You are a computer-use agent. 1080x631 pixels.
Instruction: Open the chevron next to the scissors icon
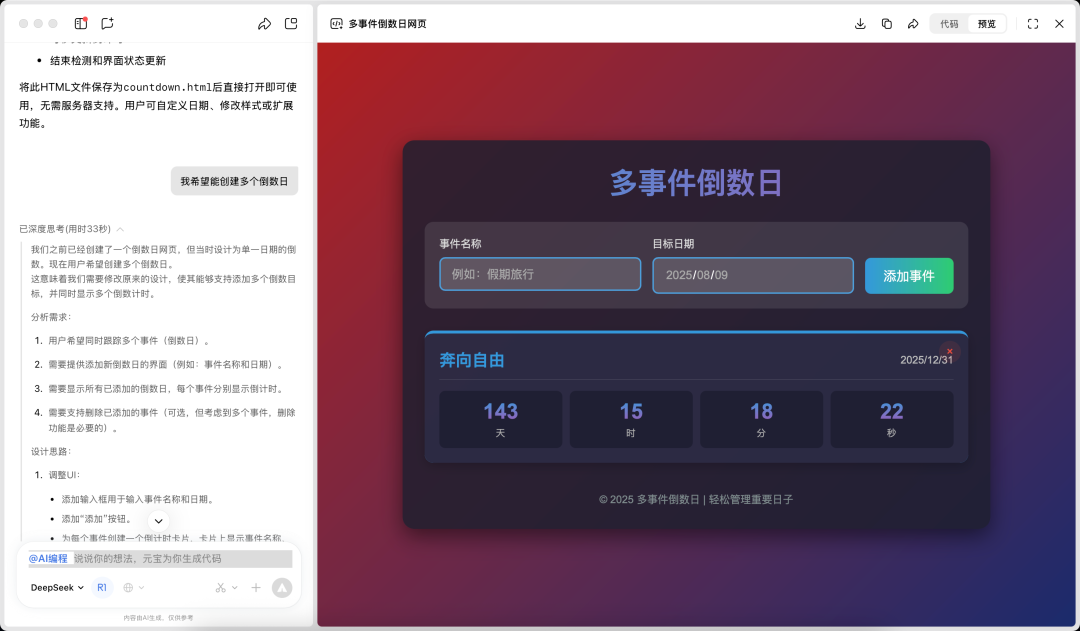coord(235,588)
